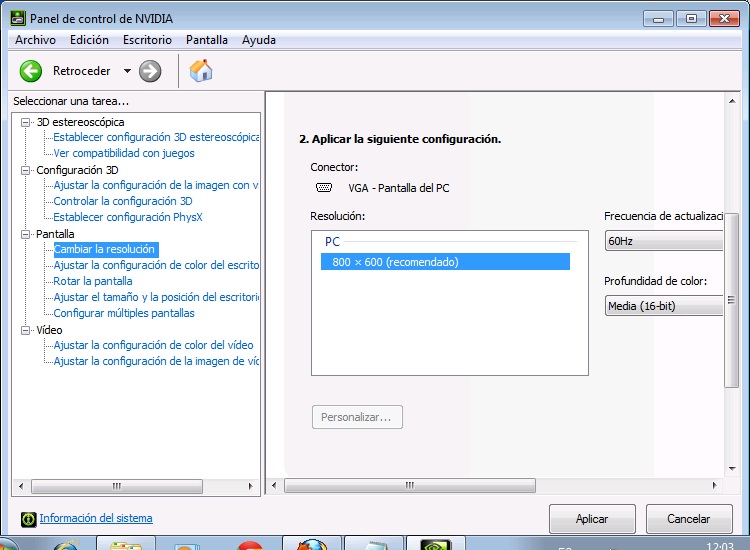Click the right pane's horizontal scrollbar thumb
Screen dimensions: 750x550
pos(409,486)
